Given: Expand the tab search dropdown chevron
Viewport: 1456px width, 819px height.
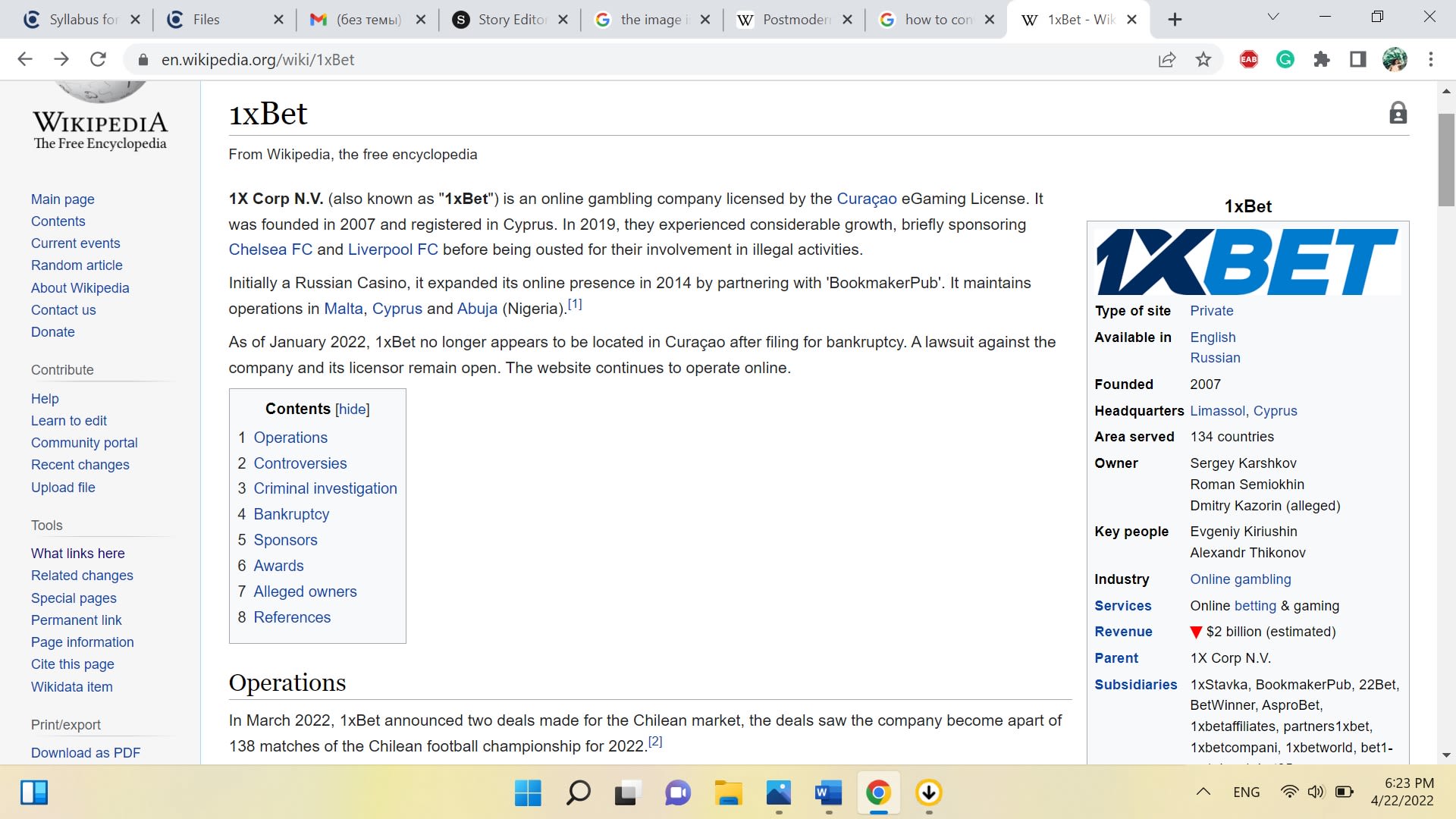Looking at the screenshot, I should [x=1273, y=17].
